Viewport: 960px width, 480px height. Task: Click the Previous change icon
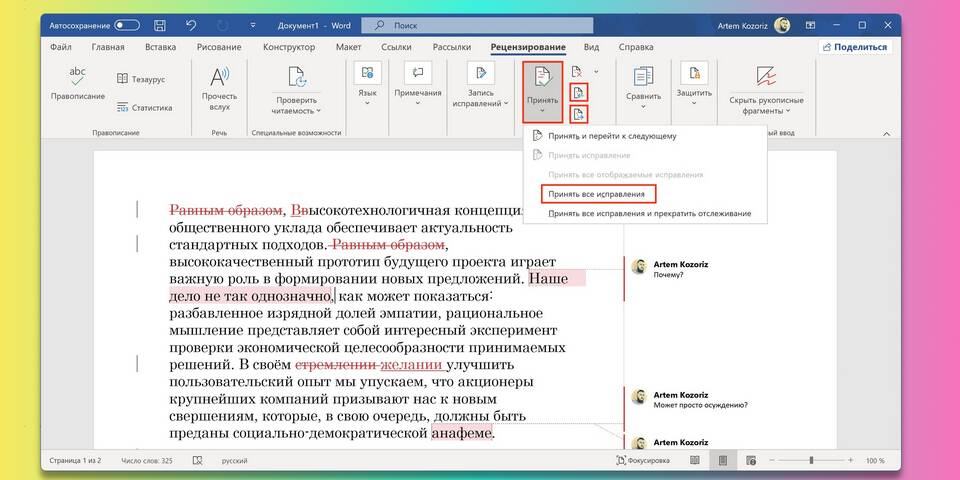point(578,93)
